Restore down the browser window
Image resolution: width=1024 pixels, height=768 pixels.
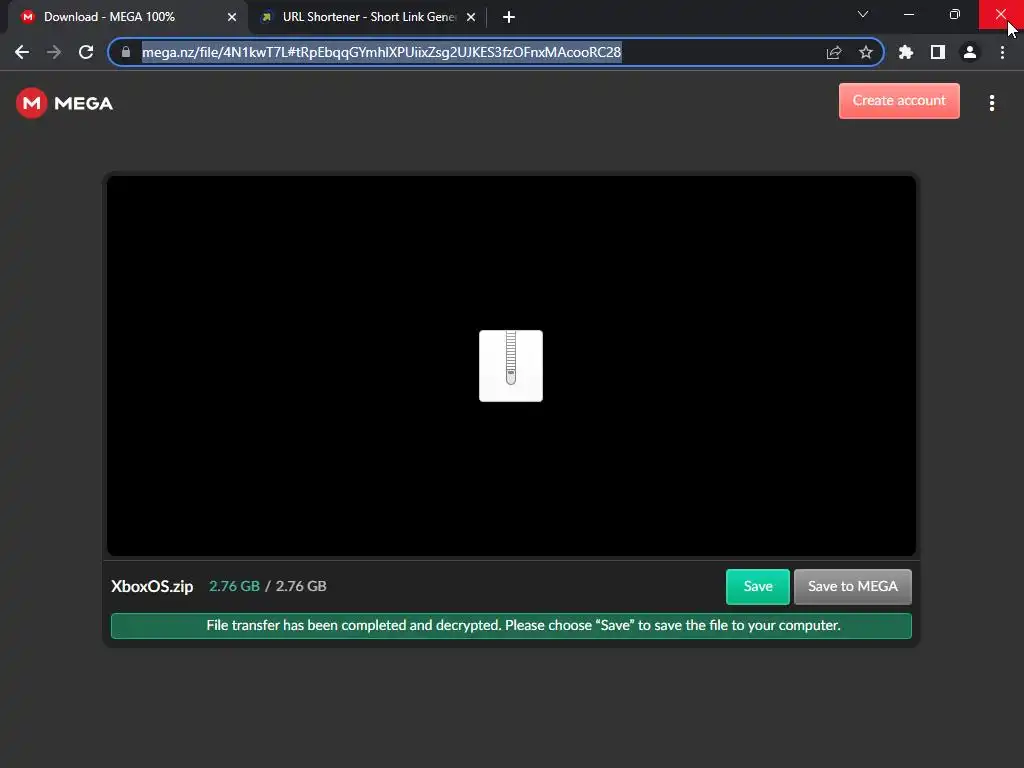click(954, 14)
